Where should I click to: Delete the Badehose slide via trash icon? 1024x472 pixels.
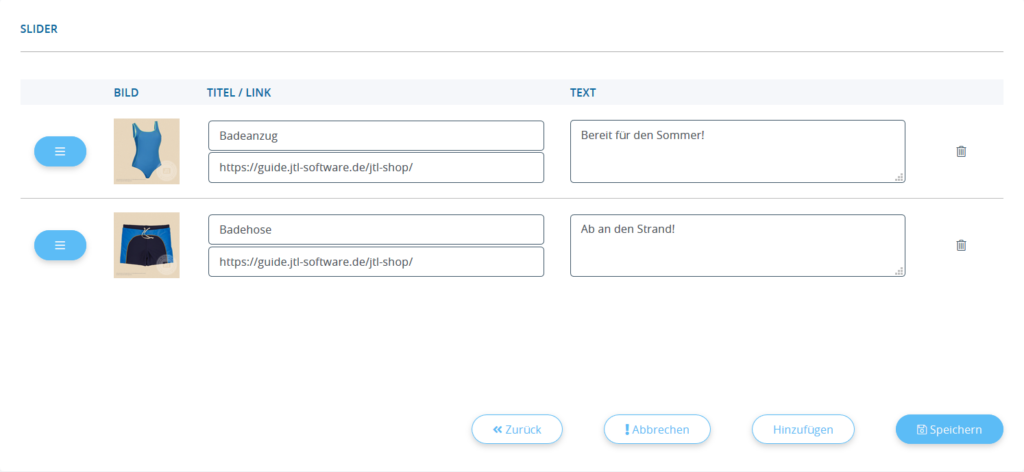tap(961, 245)
